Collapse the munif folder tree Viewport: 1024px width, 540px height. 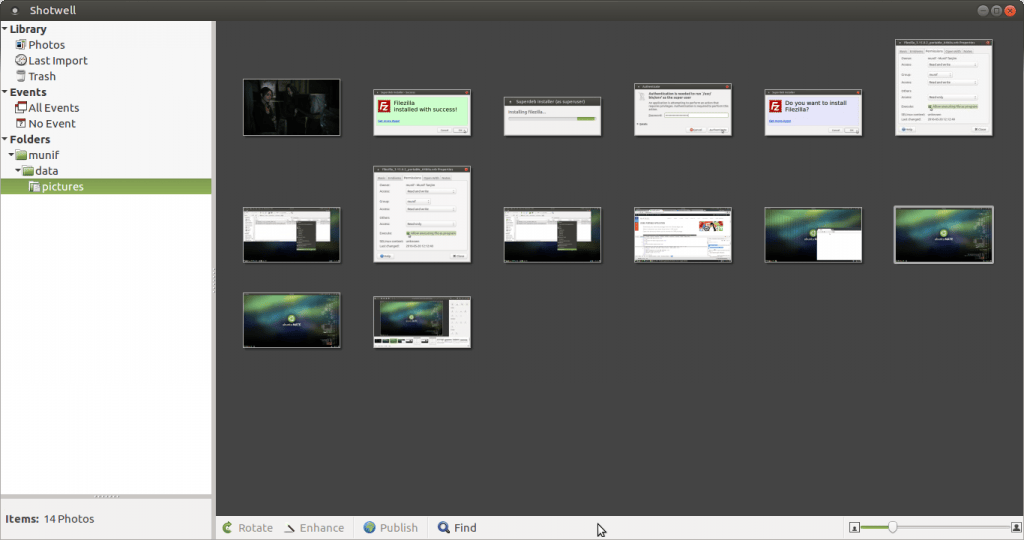tap(12, 156)
